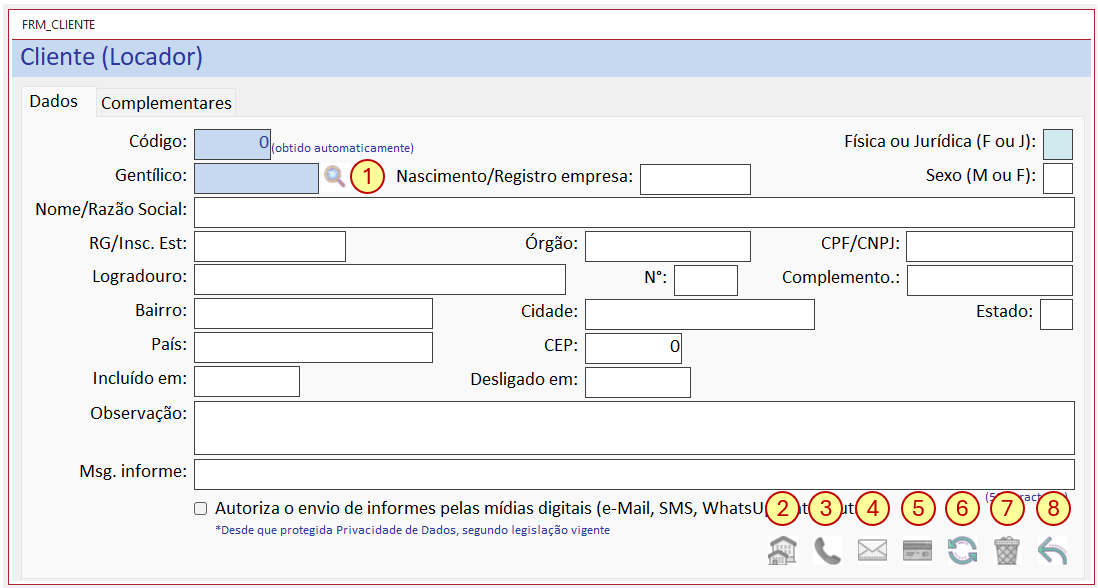Open the telephone contacts icon
This screenshot has width=1098, height=588.
827,551
